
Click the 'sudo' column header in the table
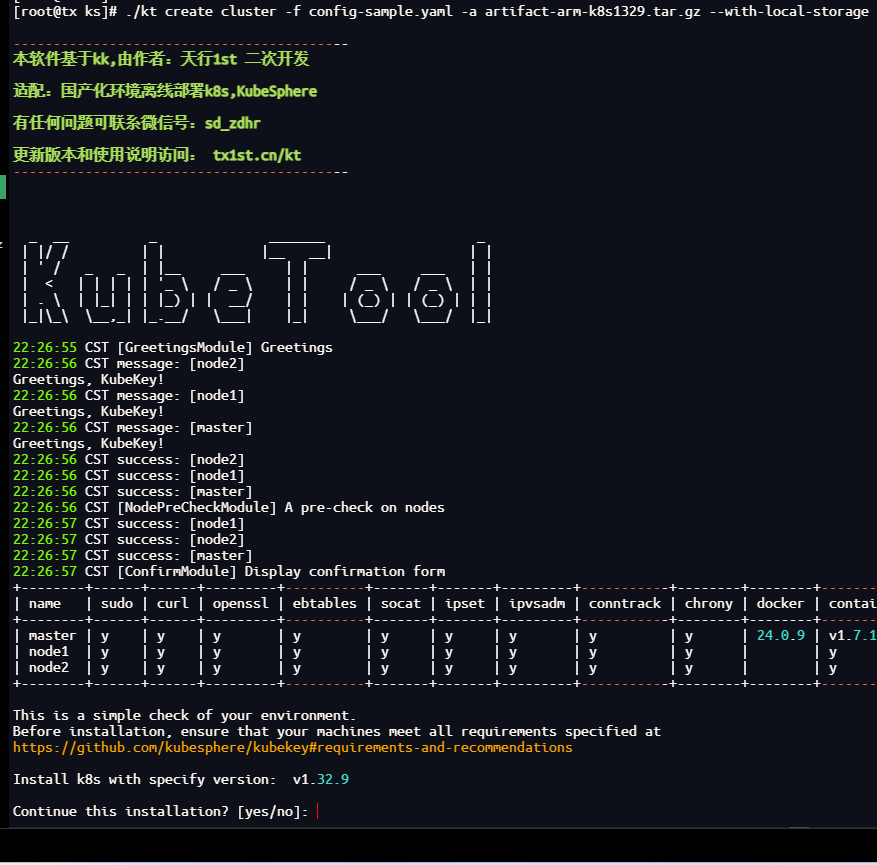(117, 603)
